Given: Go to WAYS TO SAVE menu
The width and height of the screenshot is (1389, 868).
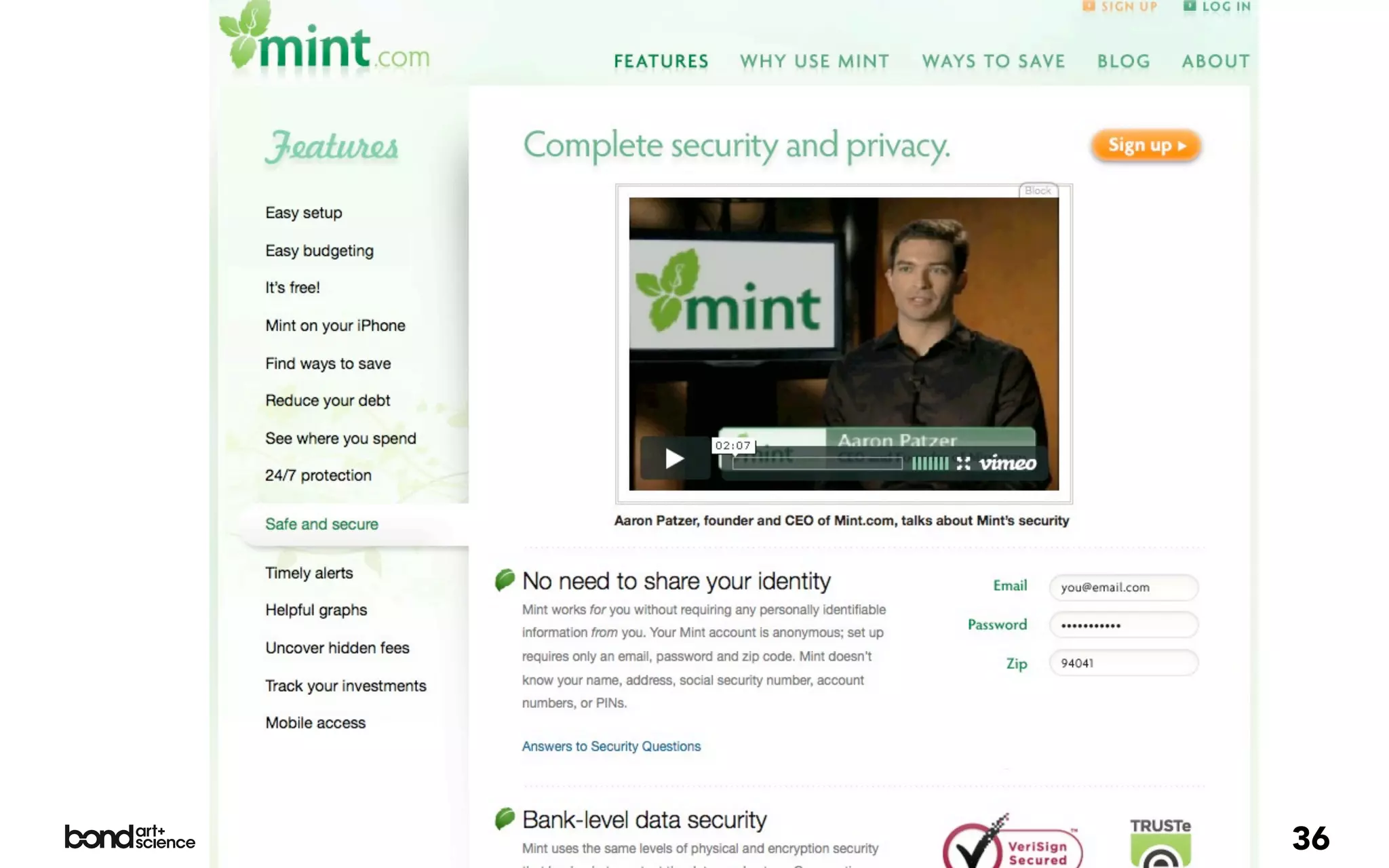Looking at the screenshot, I should [x=994, y=62].
